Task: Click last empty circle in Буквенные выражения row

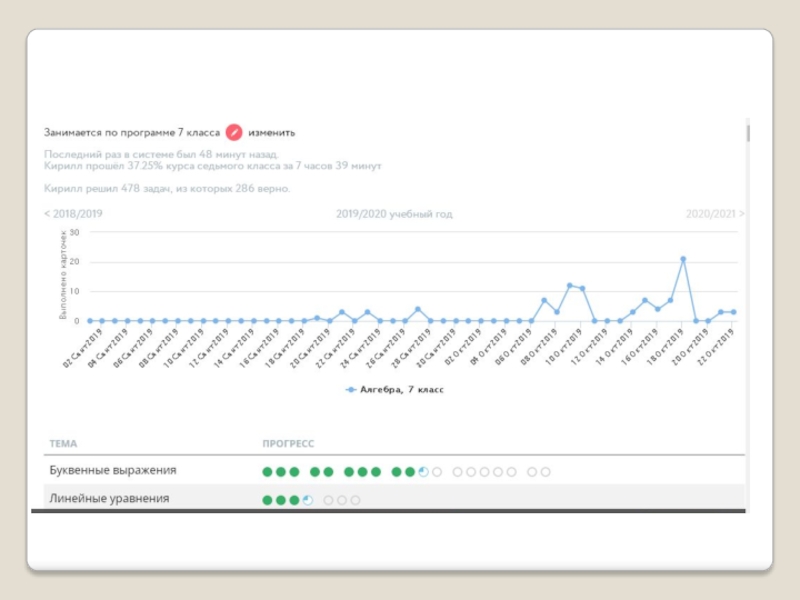Action: 545,472
